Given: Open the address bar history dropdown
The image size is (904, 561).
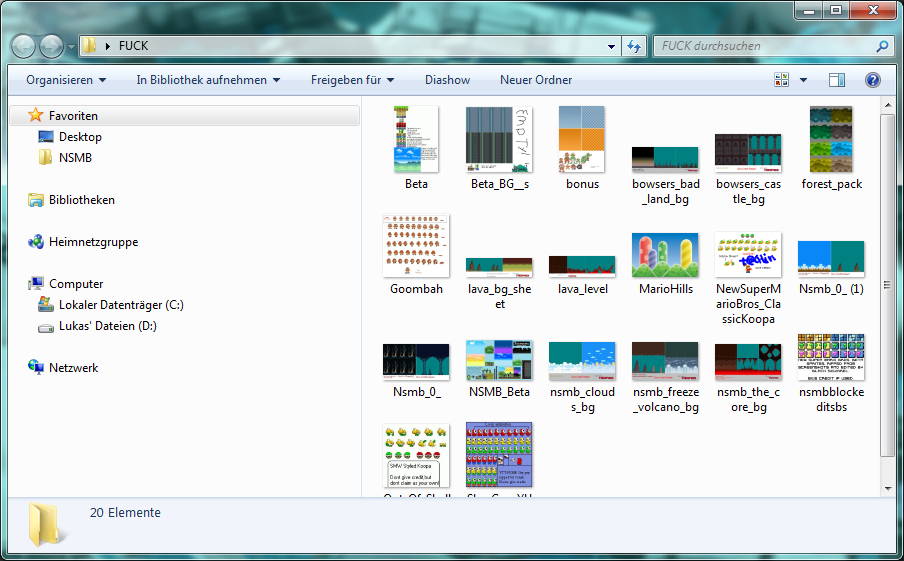Looking at the screenshot, I should pos(612,46).
